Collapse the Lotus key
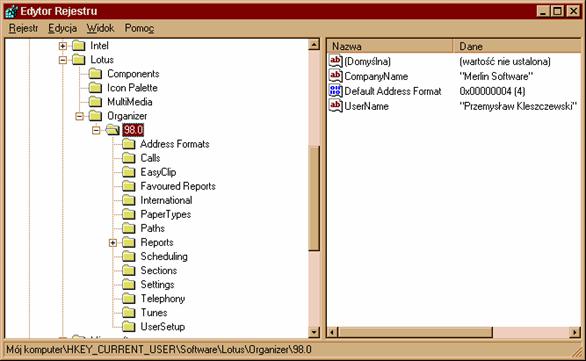Image resolution: width=586 pixels, height=361 pixels. pyautogui.click(x=63, y=60)
